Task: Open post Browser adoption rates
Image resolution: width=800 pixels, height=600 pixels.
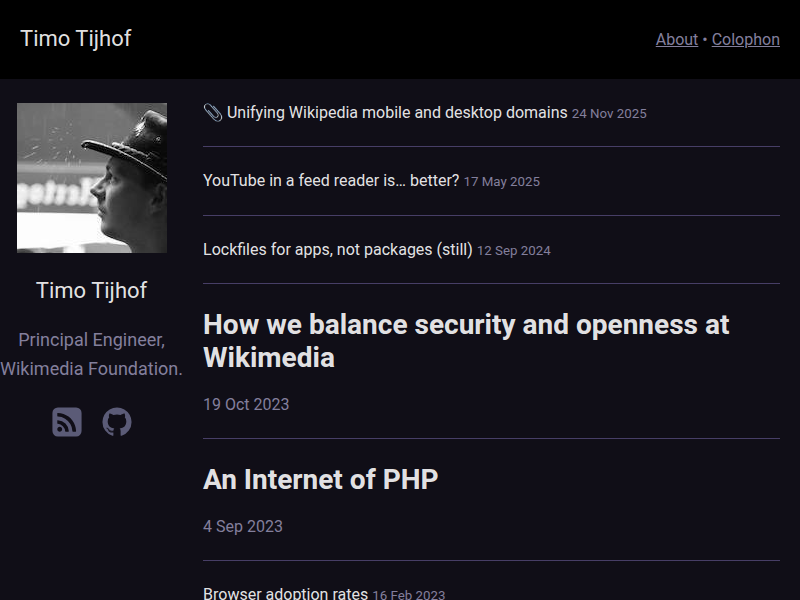Action: (x=285, y=594)
